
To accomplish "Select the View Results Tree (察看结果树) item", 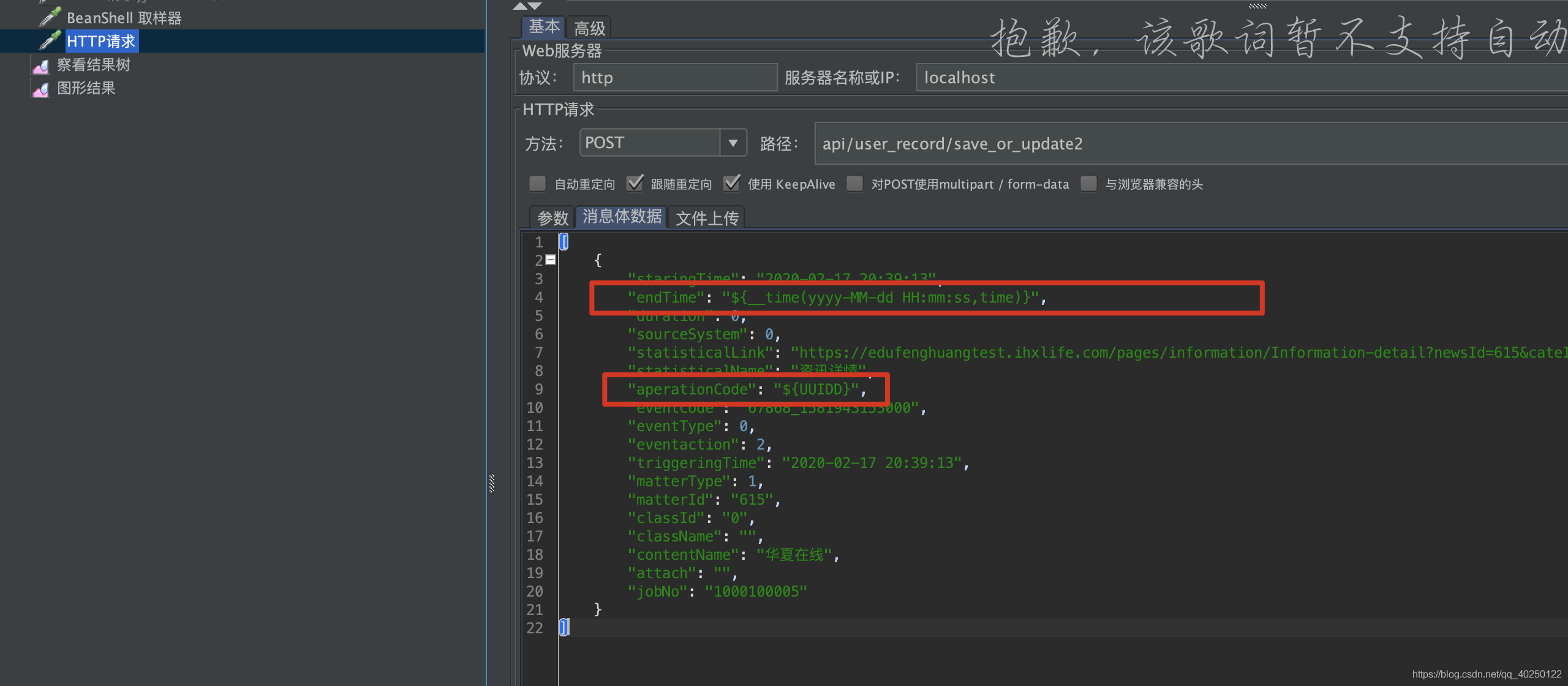I will [93, 65].
